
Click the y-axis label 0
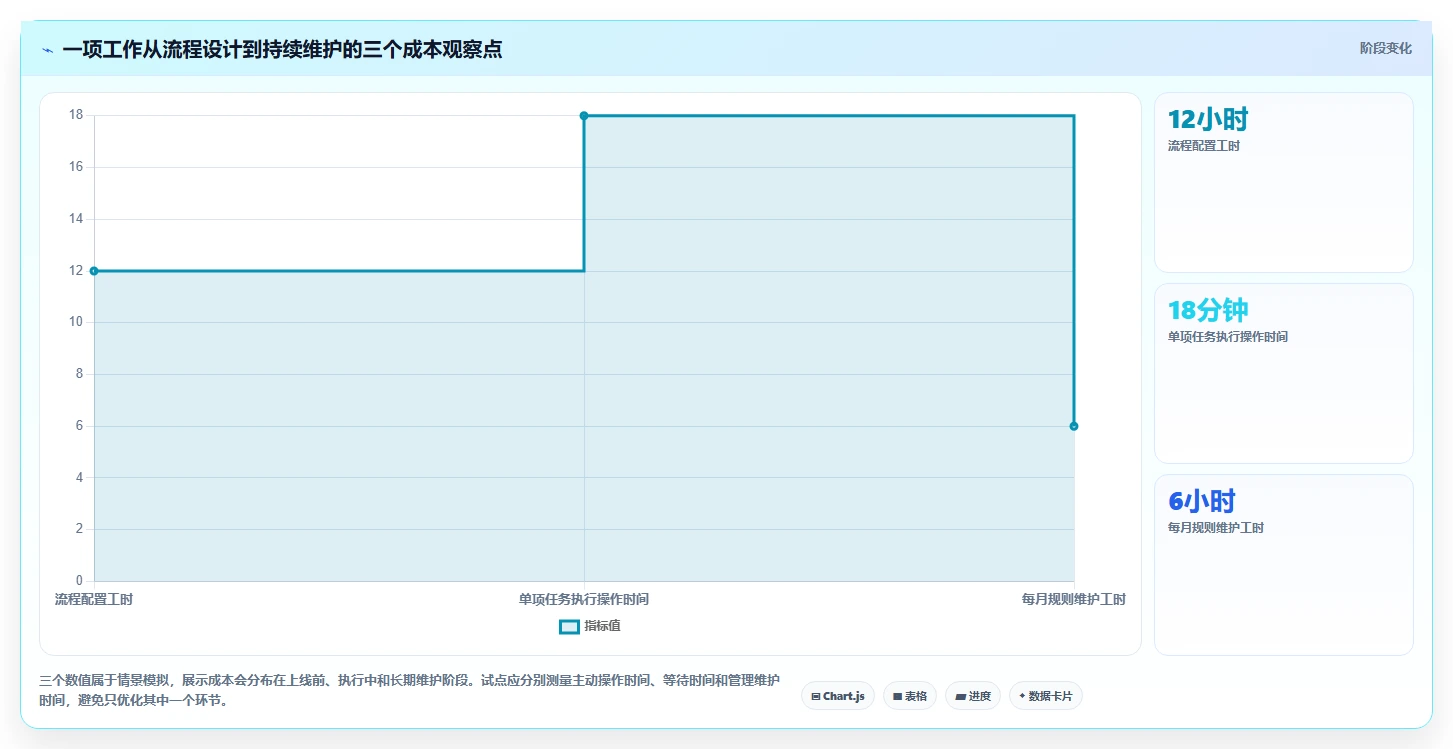point(80,581)
